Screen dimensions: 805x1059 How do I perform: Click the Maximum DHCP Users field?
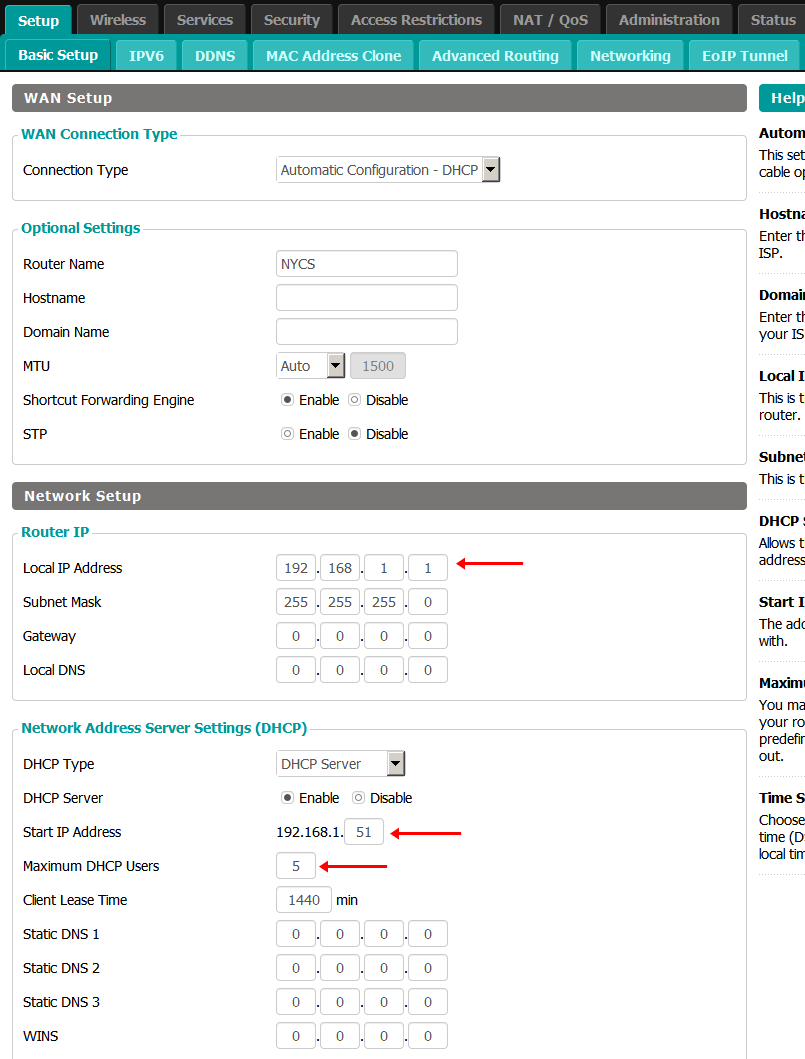click(296, 866)
